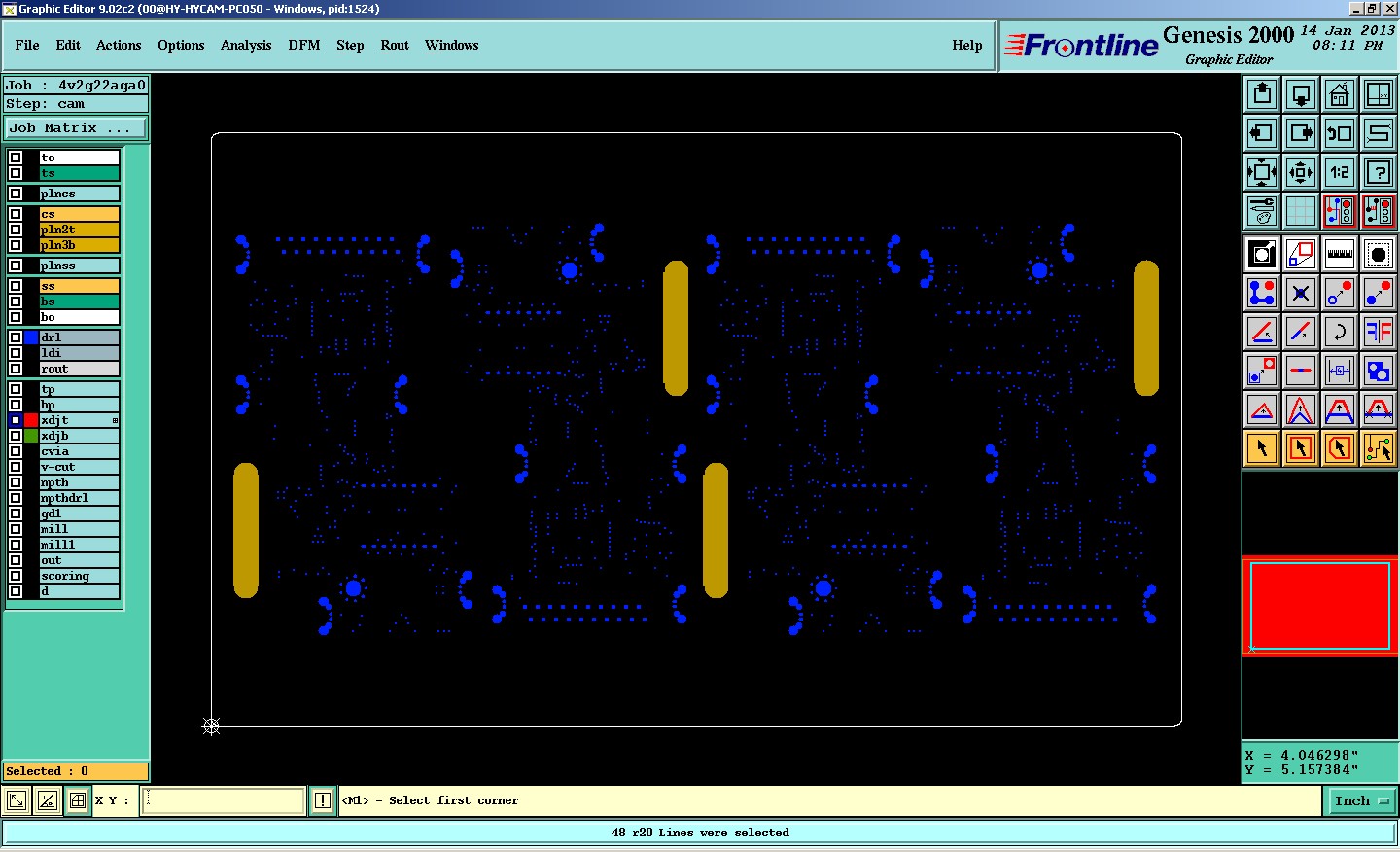Open the Help menu
1400x852 pixels.
click(x=967, y=46)
